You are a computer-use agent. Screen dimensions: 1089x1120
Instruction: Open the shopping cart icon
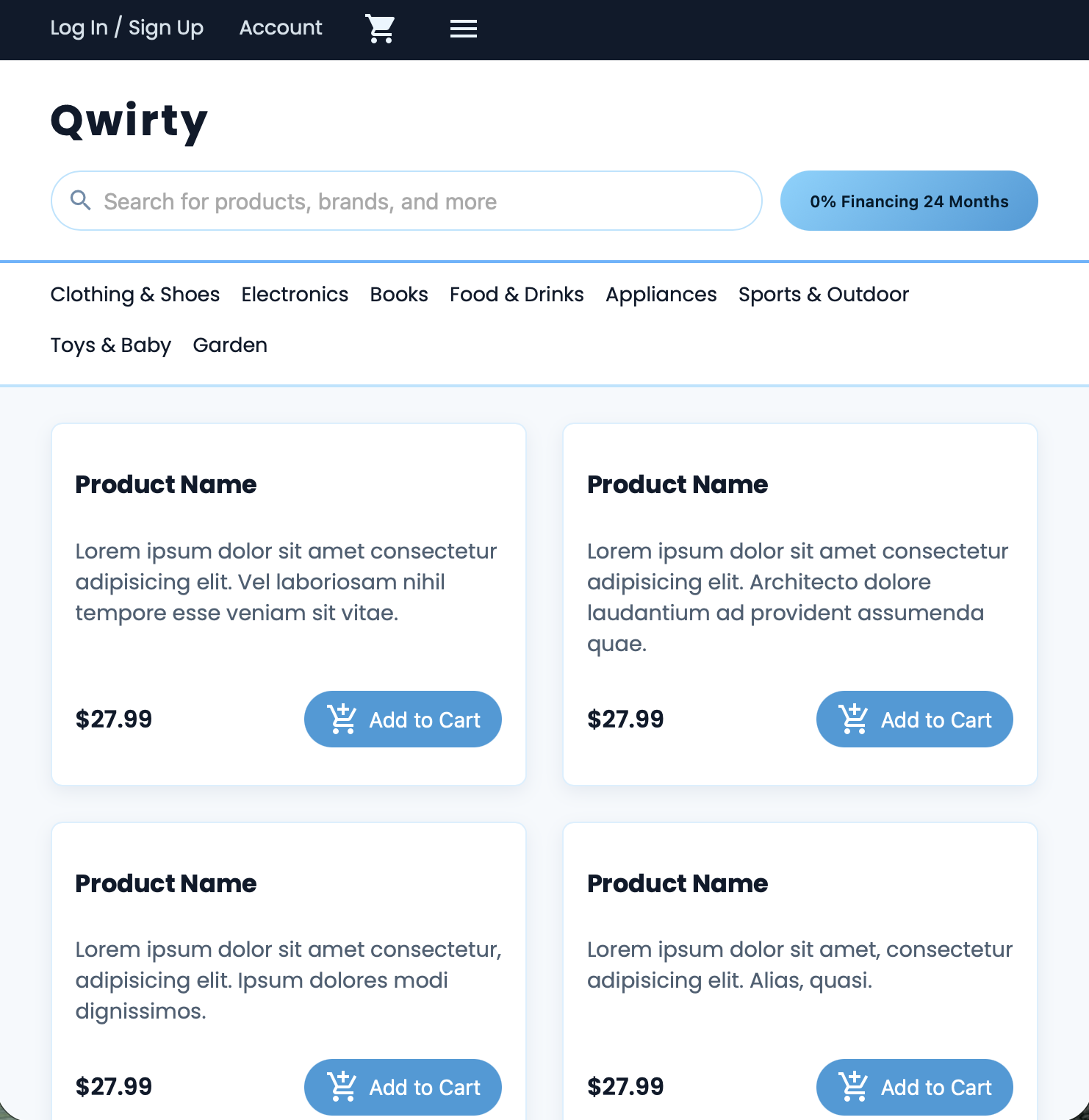click(x=380, y=29)
